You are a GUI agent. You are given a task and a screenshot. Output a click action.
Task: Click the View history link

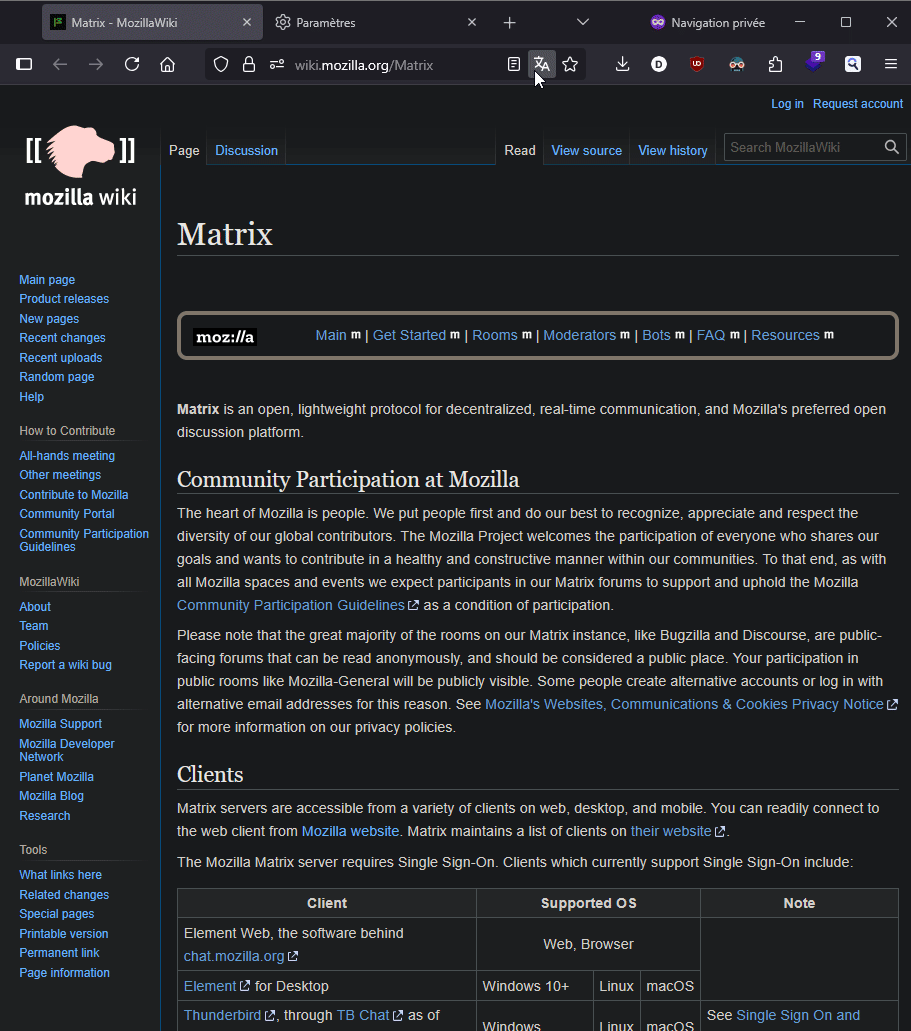(672, 150)
